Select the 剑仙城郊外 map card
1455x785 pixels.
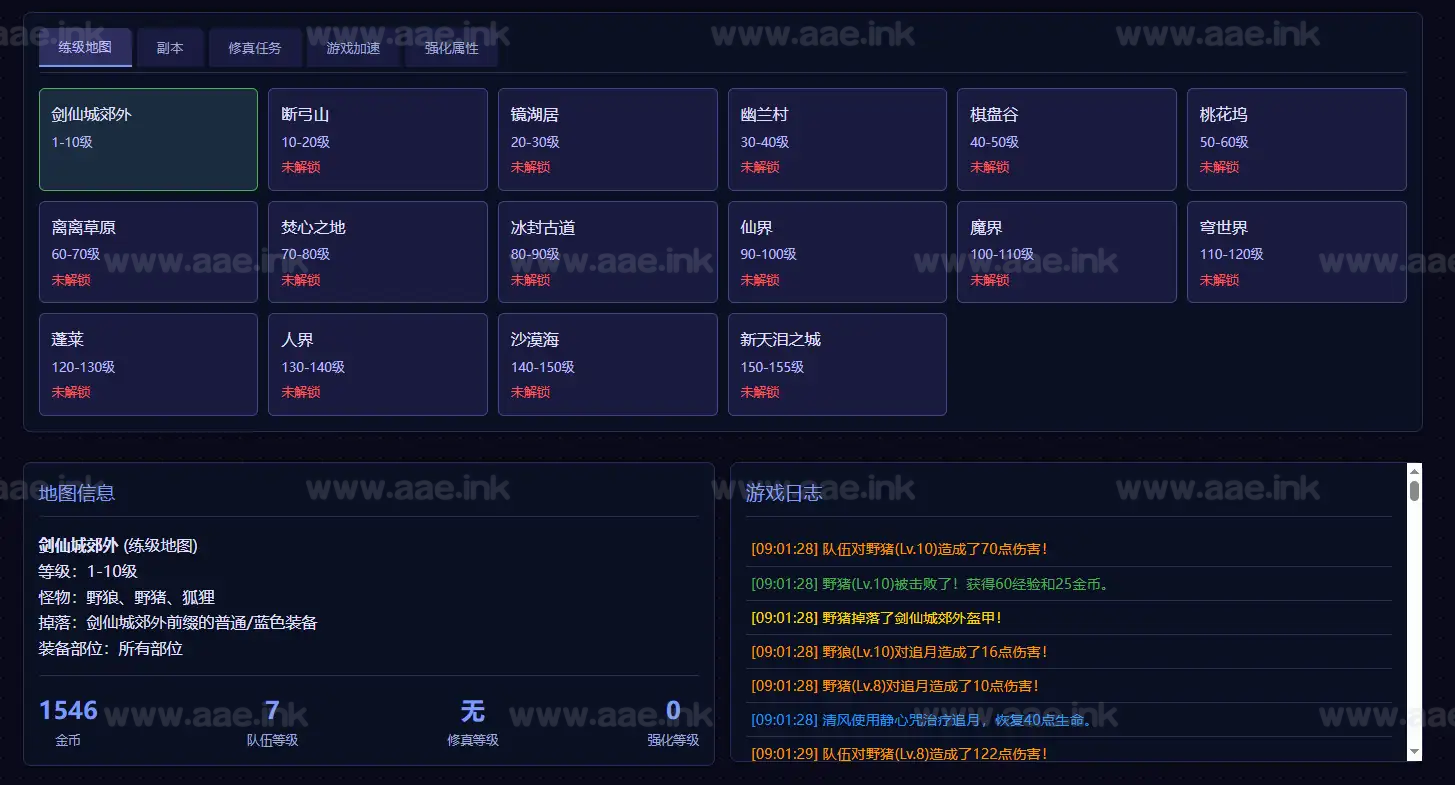pos(148,139)
